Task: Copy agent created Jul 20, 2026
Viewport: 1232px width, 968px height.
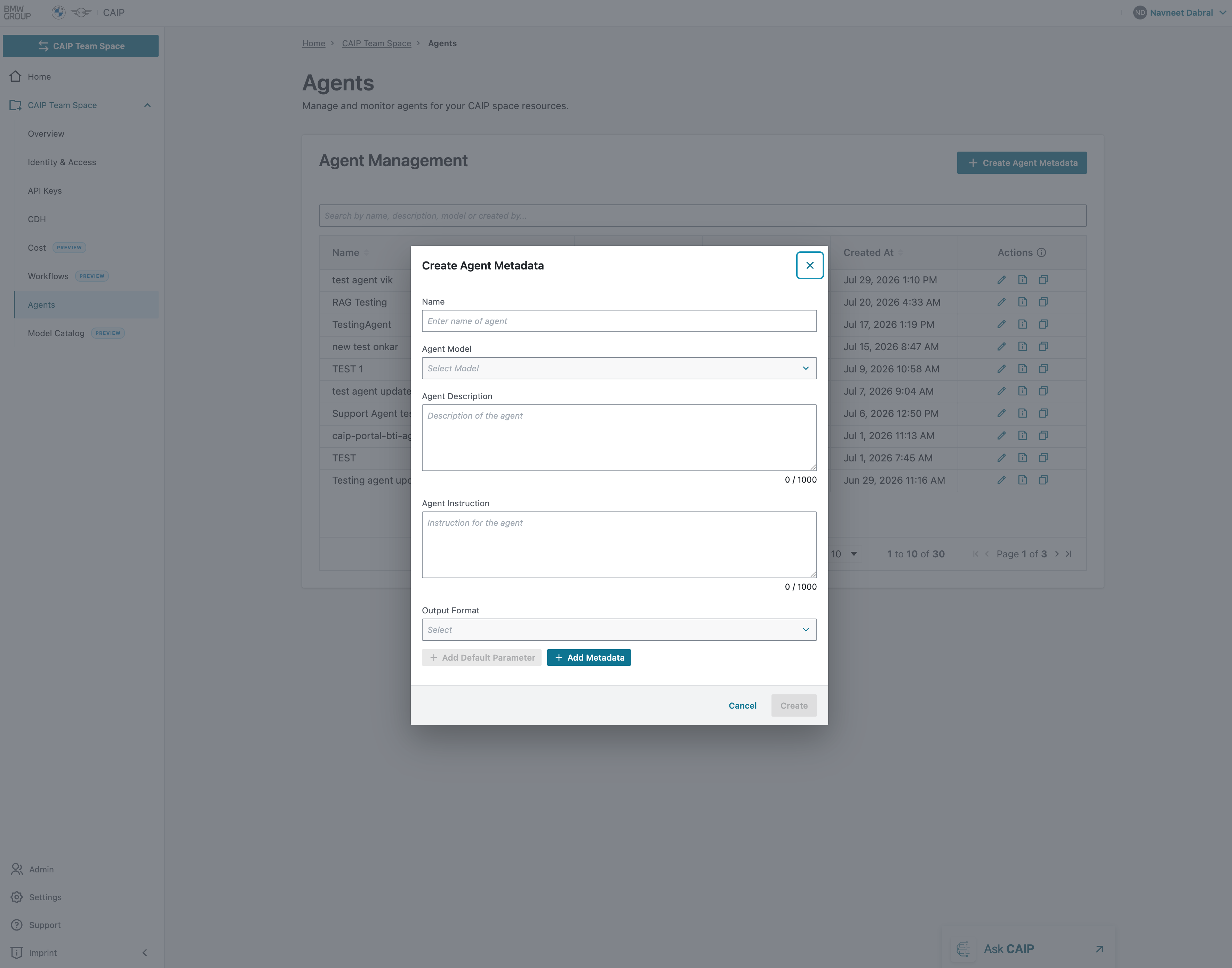Action: [1043, 302]
